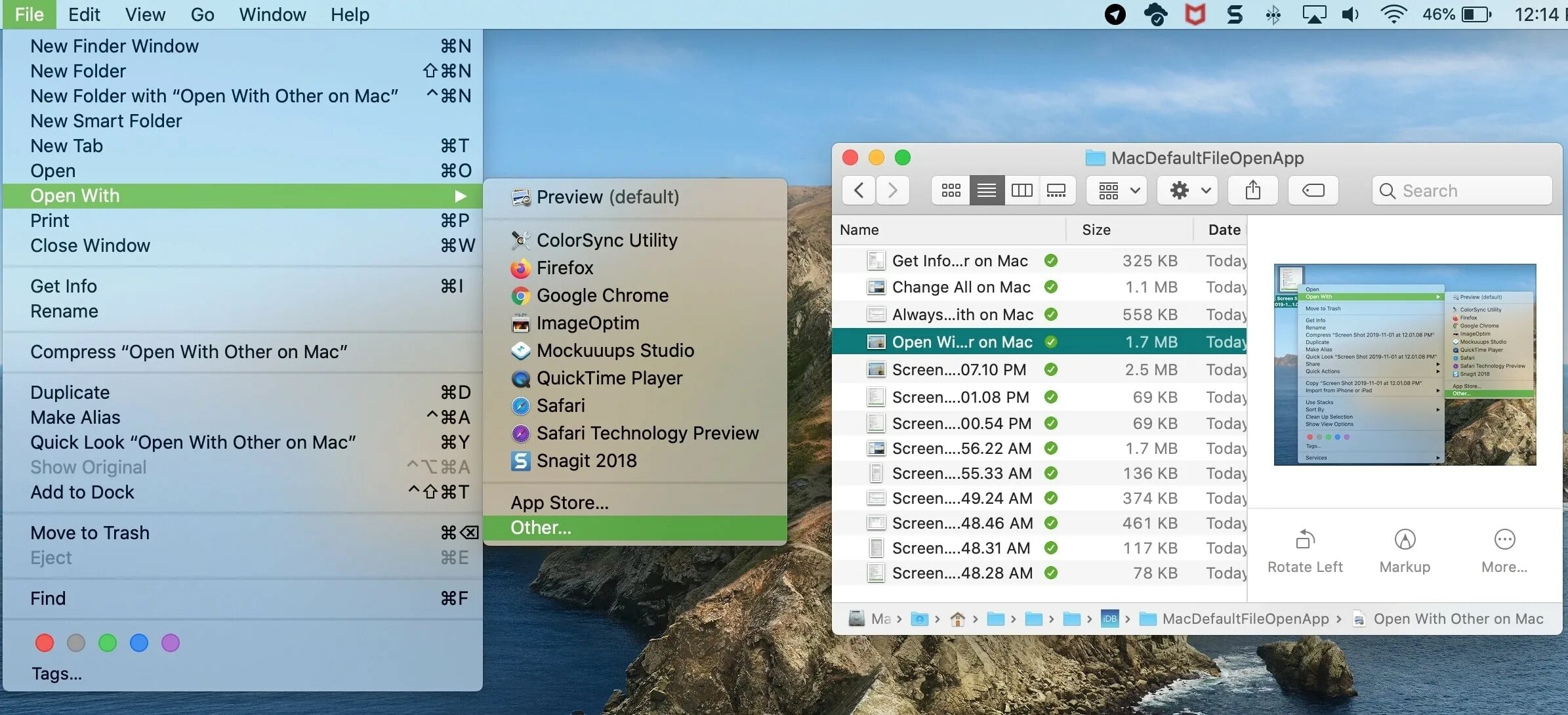This screenshot has height=715, width=1568.
Task: Select Make Alias from File menu
Action: [x=243, y=417]
